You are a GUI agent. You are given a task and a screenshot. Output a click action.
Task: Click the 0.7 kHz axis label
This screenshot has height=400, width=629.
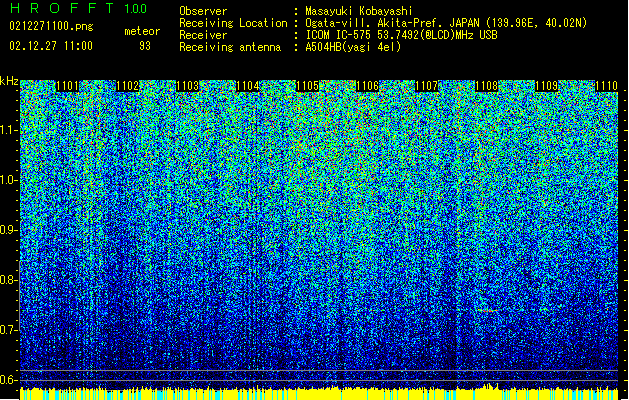coord(8,329)
